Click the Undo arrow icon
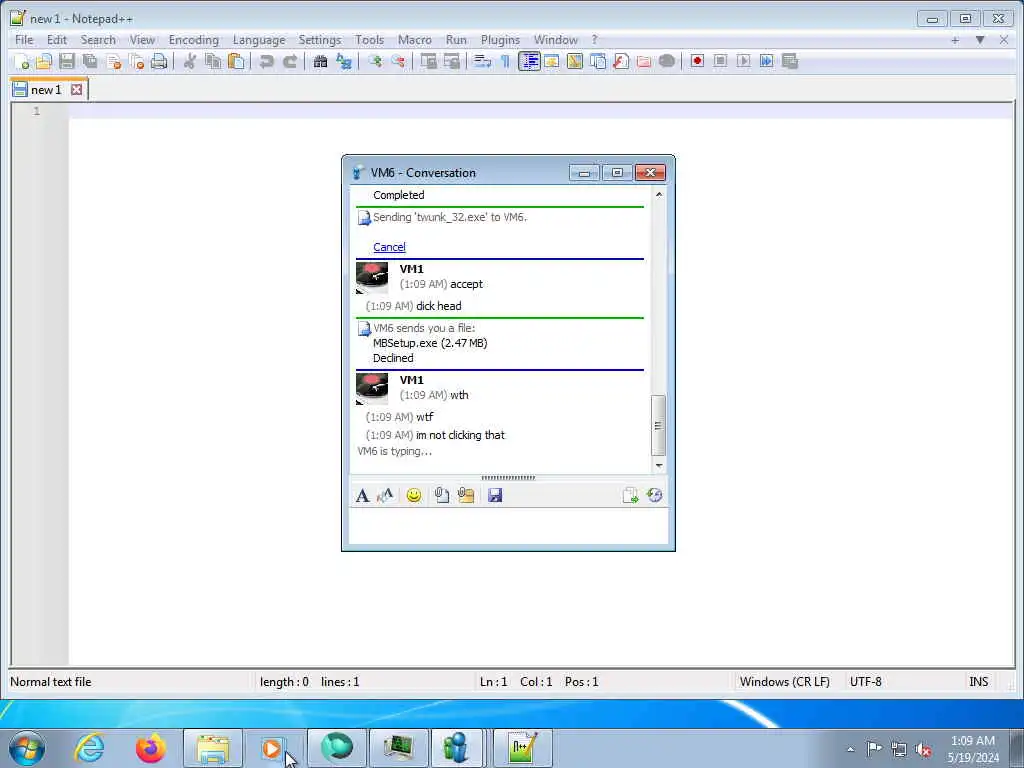 [266, 61]
